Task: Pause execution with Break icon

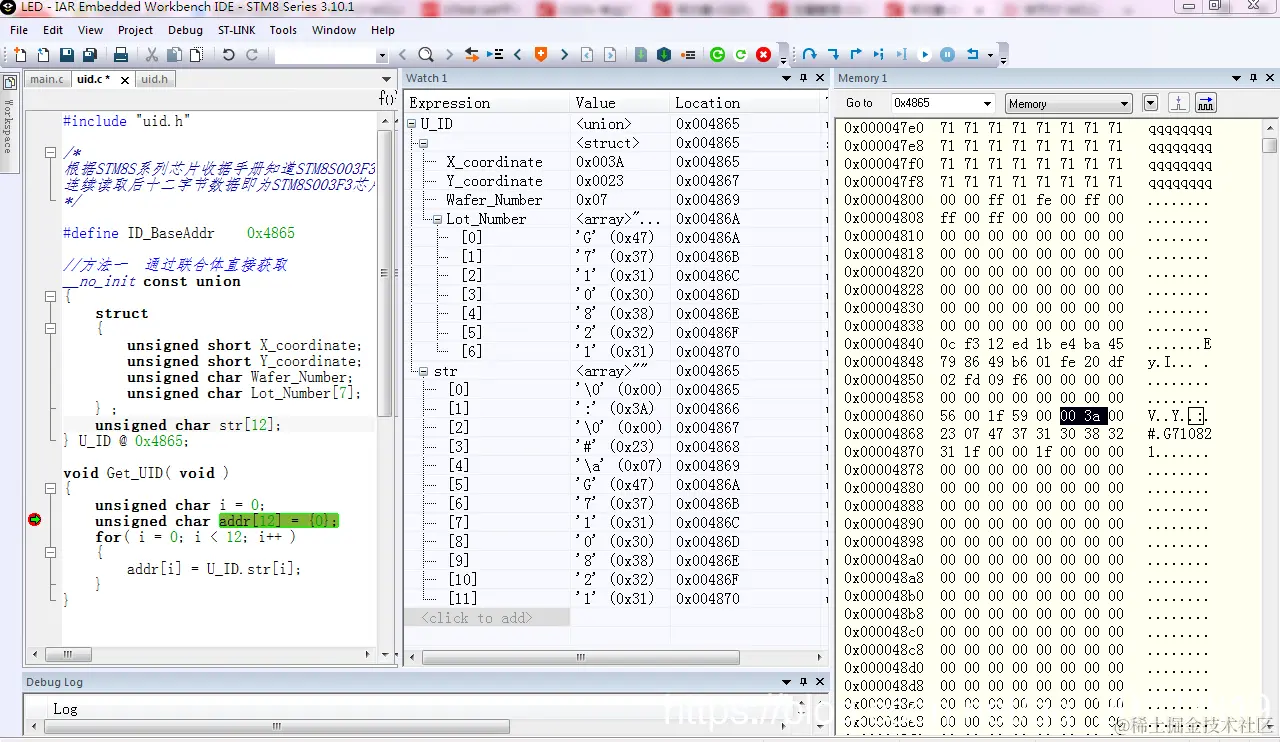Action: 947,55
